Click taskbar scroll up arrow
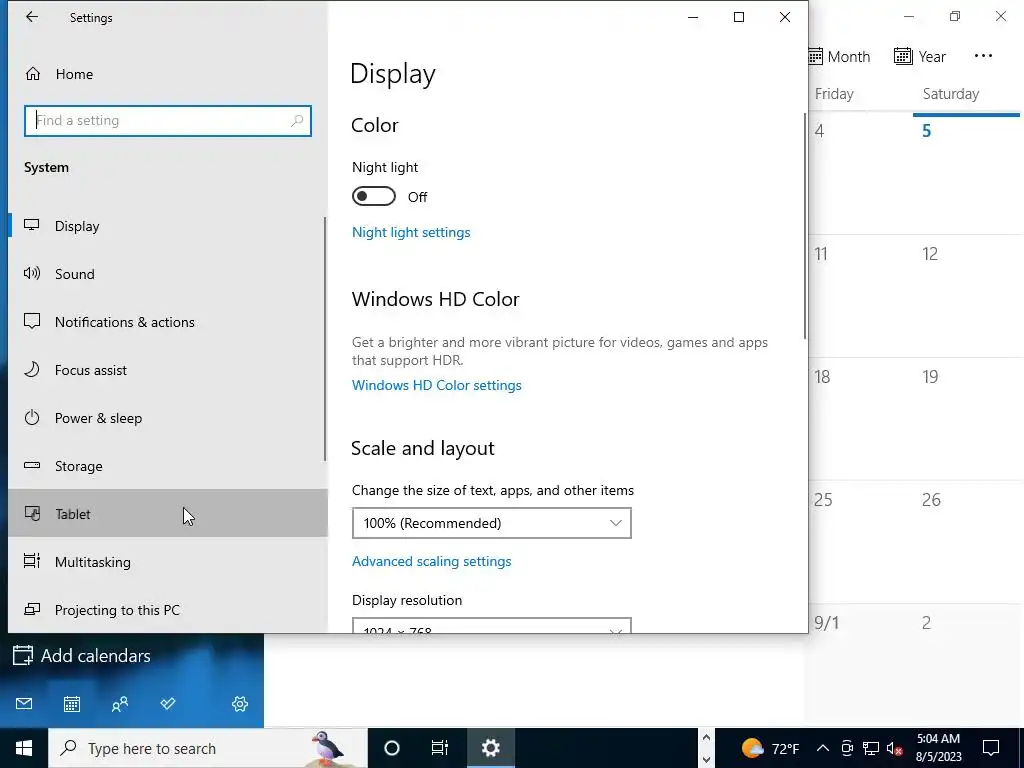The width and height of the screenshot is (1024, 768). pos(706,737)
